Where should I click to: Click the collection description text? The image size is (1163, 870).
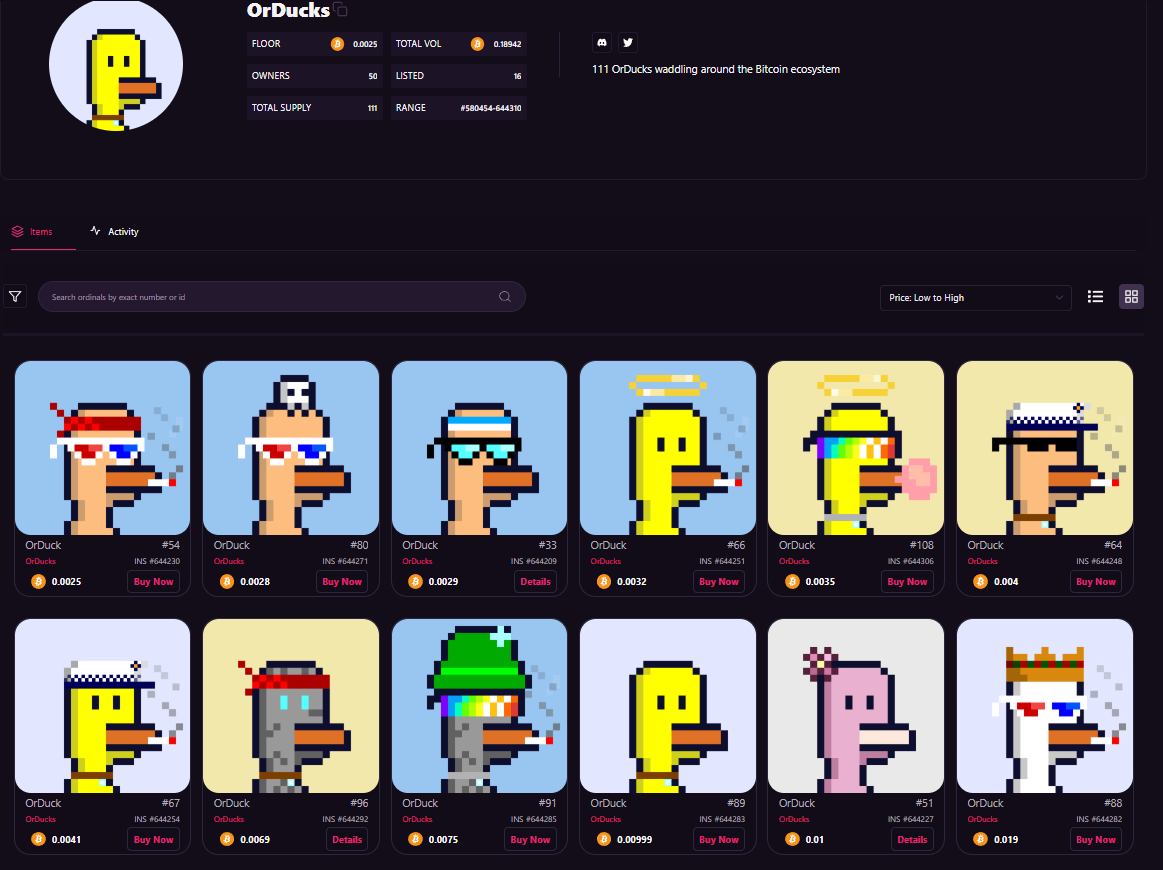716,69
